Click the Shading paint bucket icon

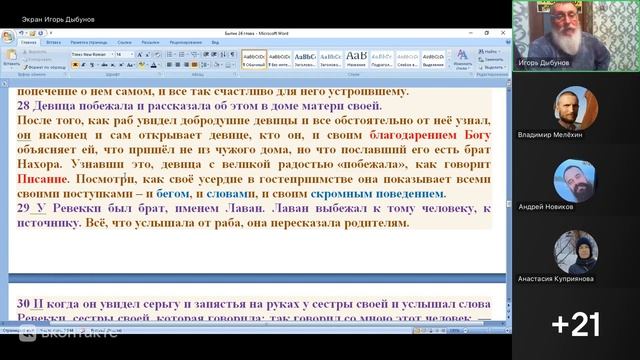216,65
